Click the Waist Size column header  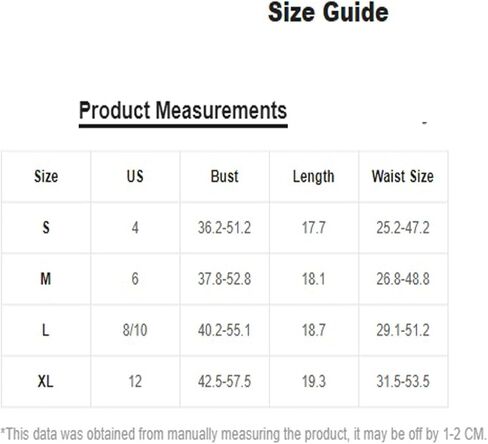pos(403,176)
